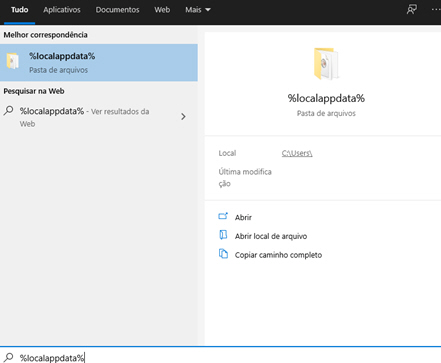
Task: Switch to the Web tab
Action: (x=162, y=10)
